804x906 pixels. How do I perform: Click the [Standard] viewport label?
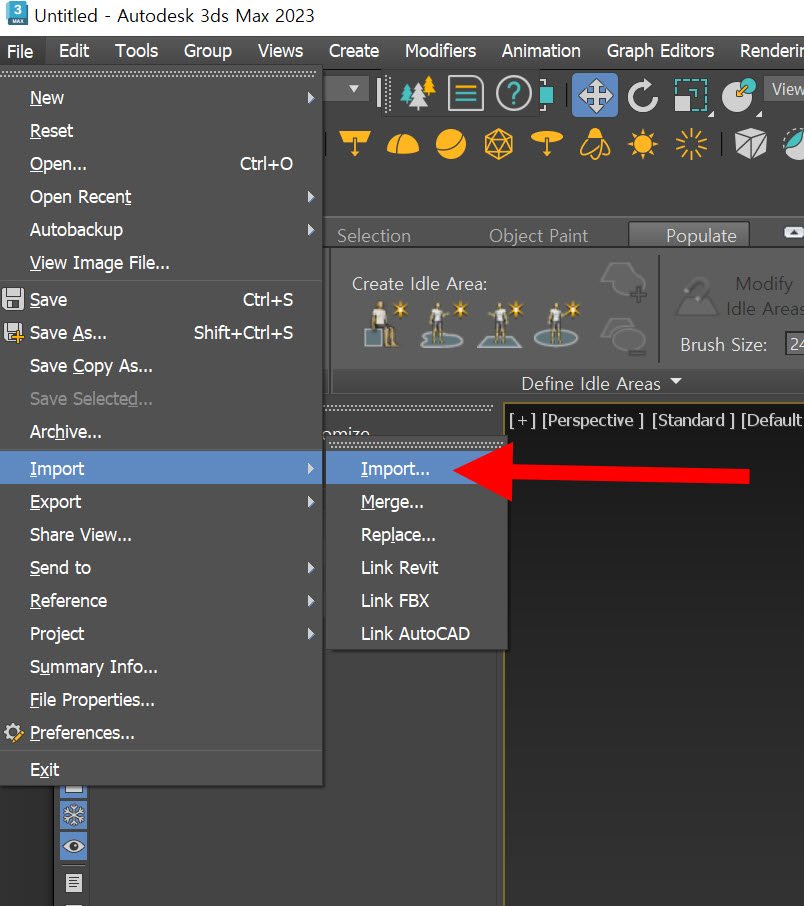tap(693, 420)
